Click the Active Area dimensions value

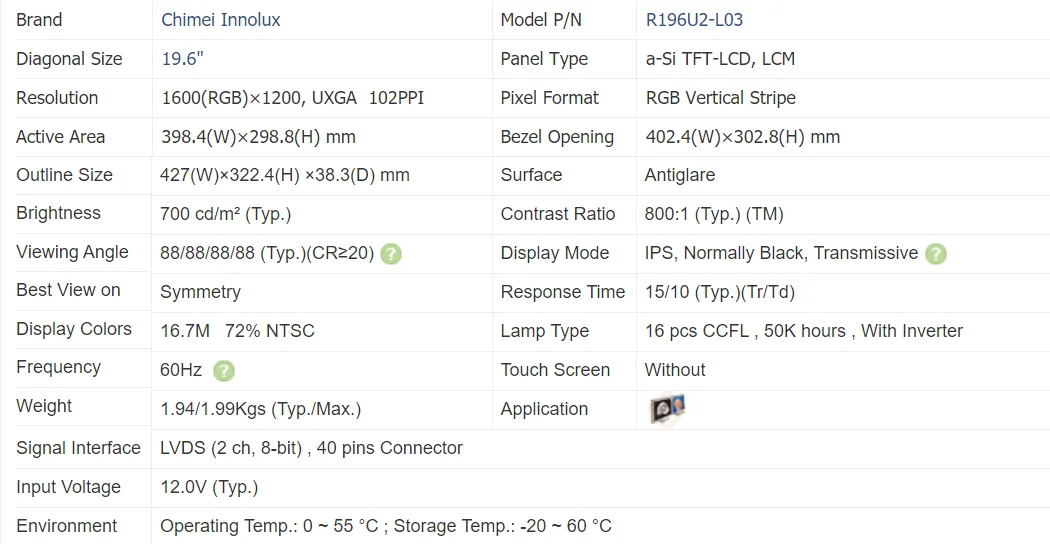pyautogui.click(x=258, y=137)
